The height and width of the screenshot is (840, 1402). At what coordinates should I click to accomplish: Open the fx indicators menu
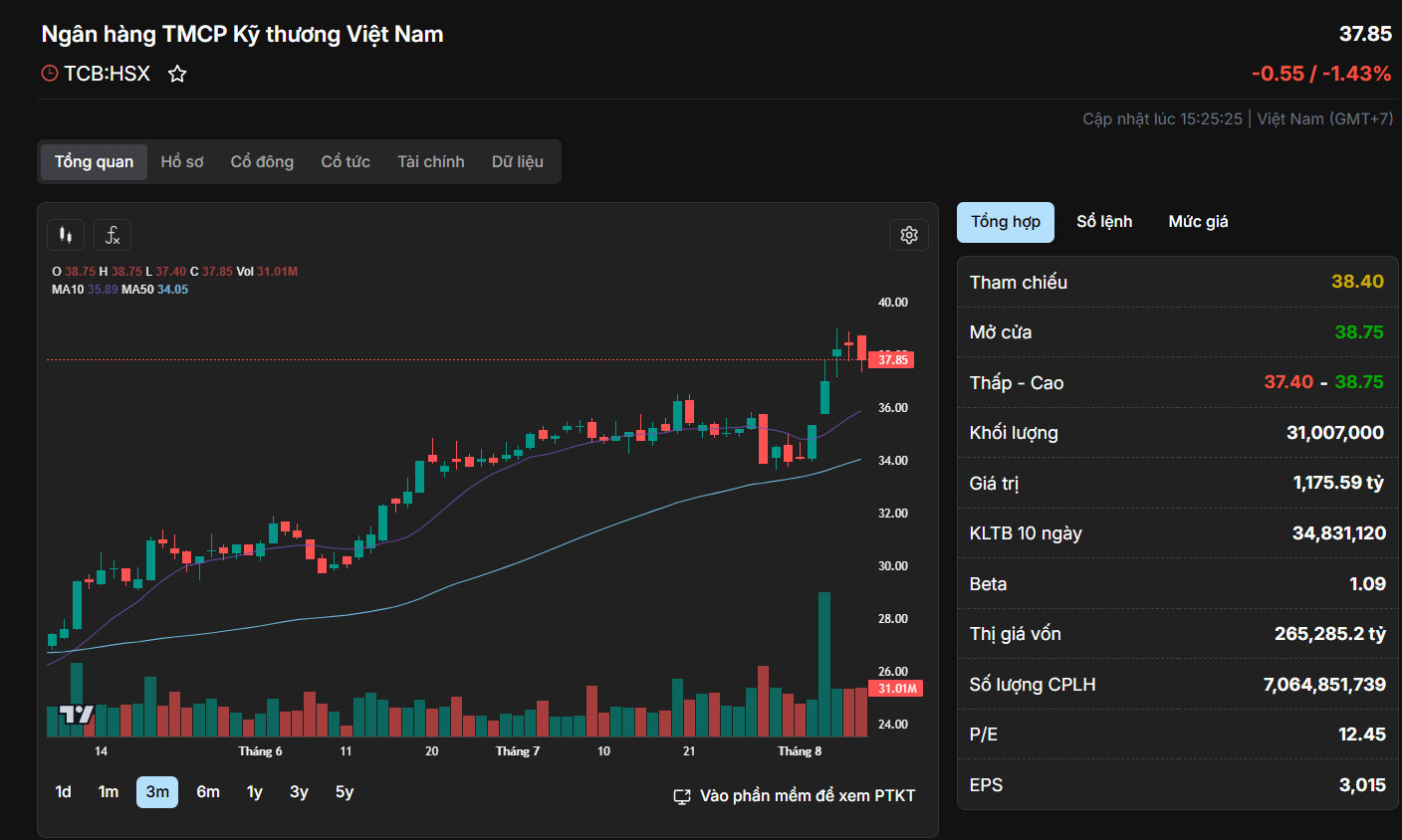tap(113, 235)
